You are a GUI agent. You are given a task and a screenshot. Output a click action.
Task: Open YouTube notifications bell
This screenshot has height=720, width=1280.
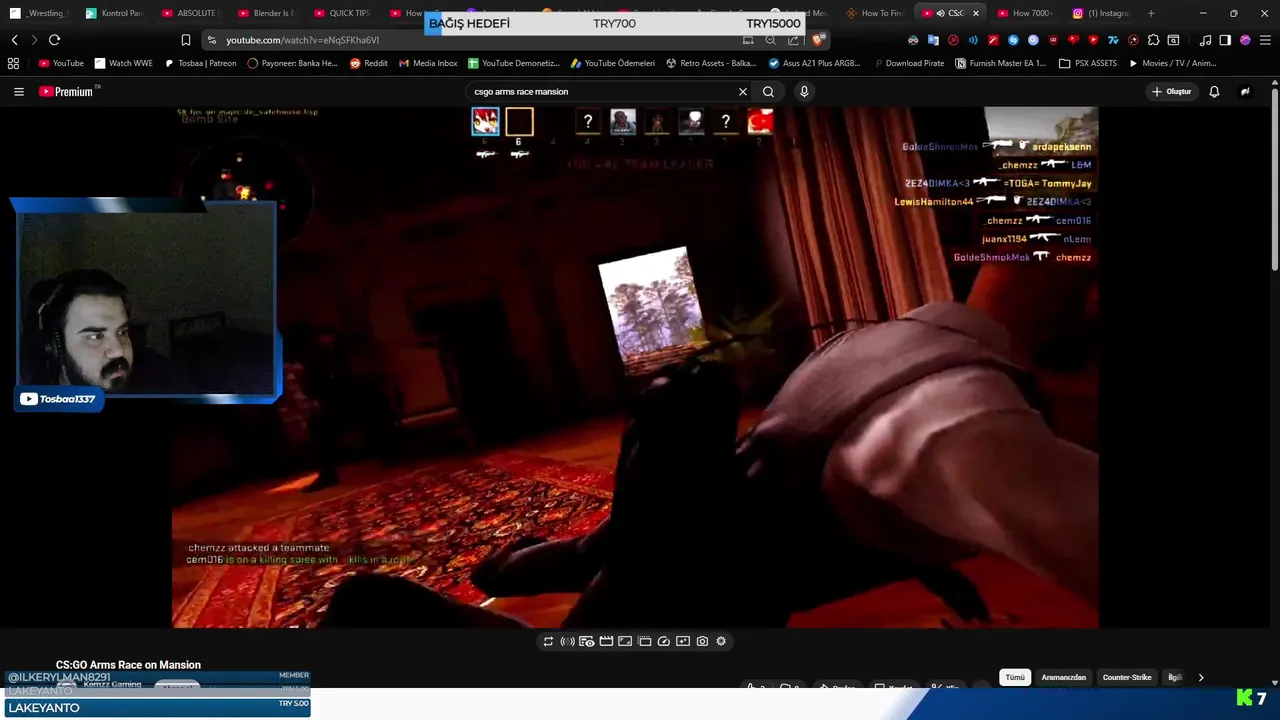[1214, 91]
